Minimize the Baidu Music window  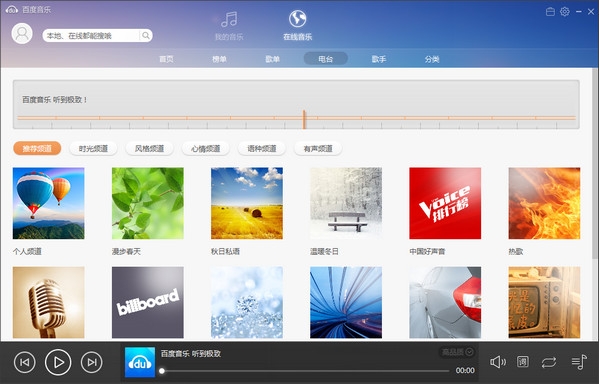click(x=579, y=11)
